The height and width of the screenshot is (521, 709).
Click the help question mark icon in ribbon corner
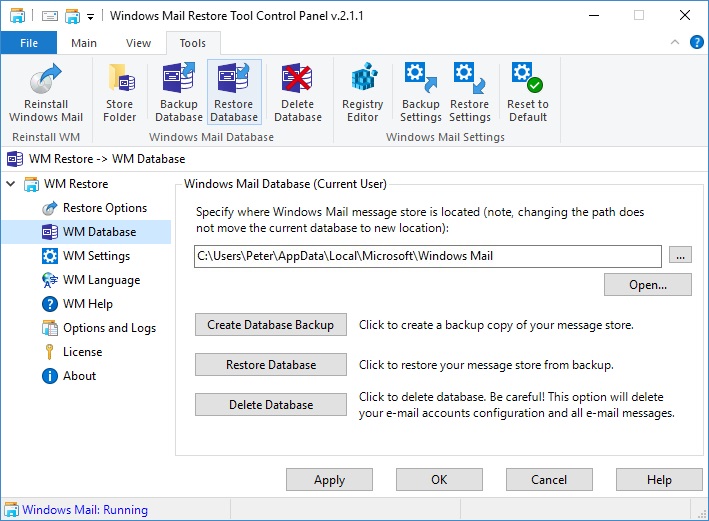pos(696,43)
